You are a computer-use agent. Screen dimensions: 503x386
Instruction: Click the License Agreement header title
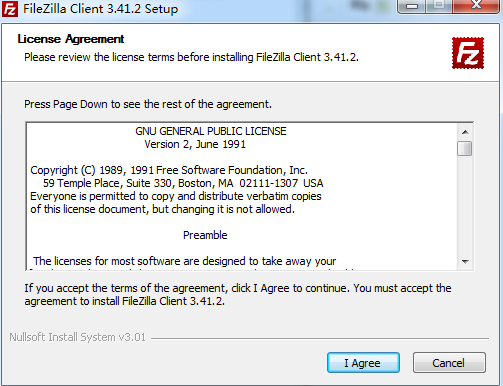[x=71, y=39]
